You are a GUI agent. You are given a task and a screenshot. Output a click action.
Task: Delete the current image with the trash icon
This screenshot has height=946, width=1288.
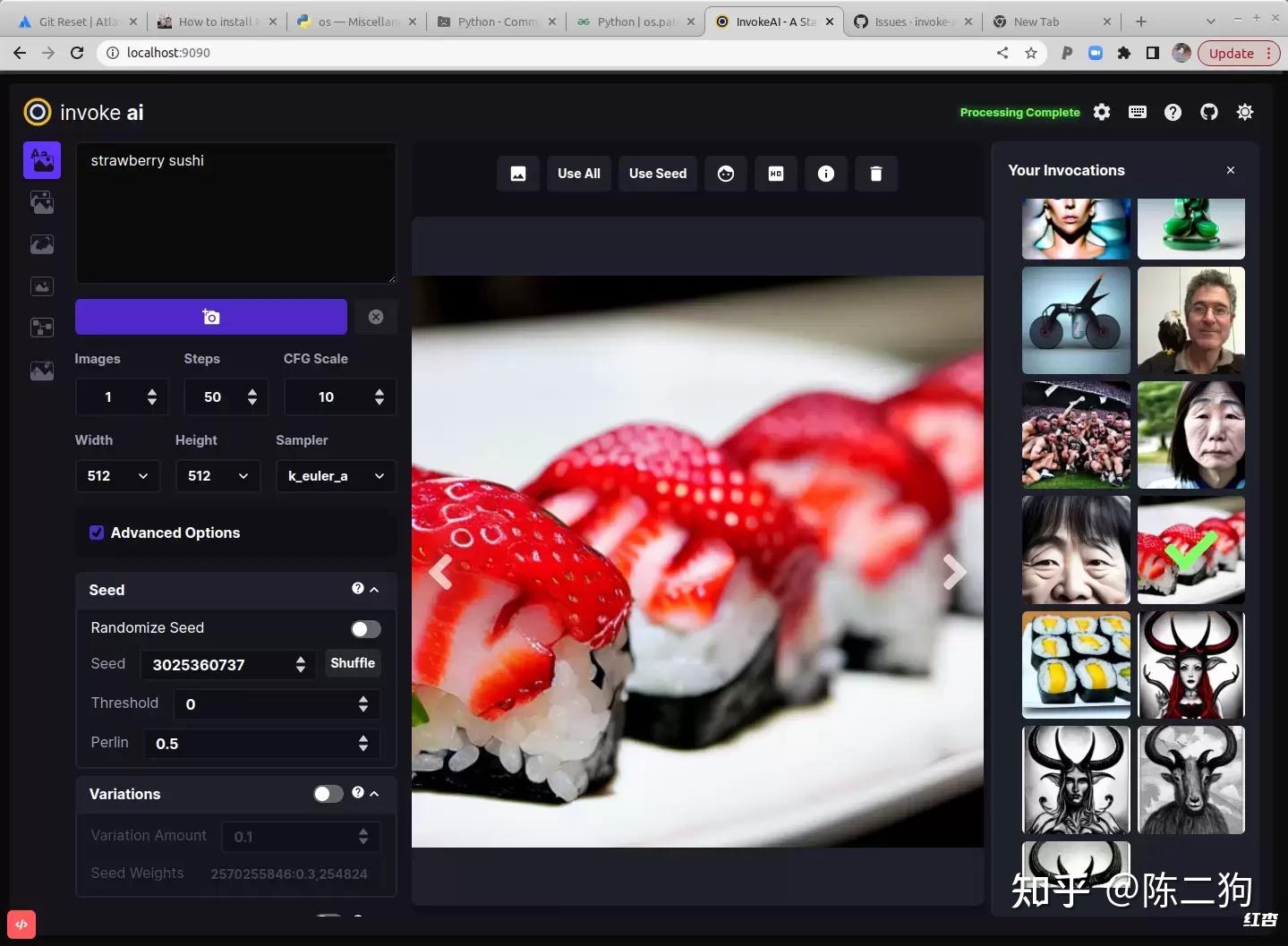click(875, 173)
